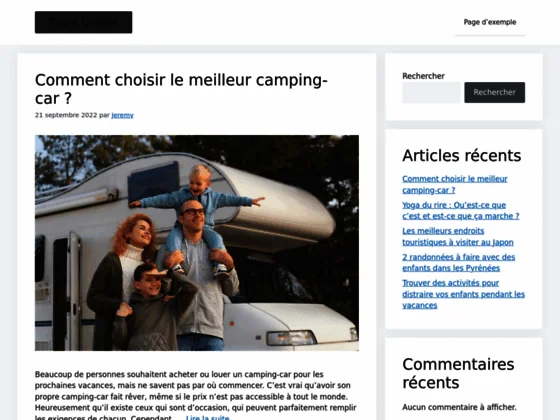Open recent article on choosing the best camping-car

pyautogui.click(x=455, y=184)
